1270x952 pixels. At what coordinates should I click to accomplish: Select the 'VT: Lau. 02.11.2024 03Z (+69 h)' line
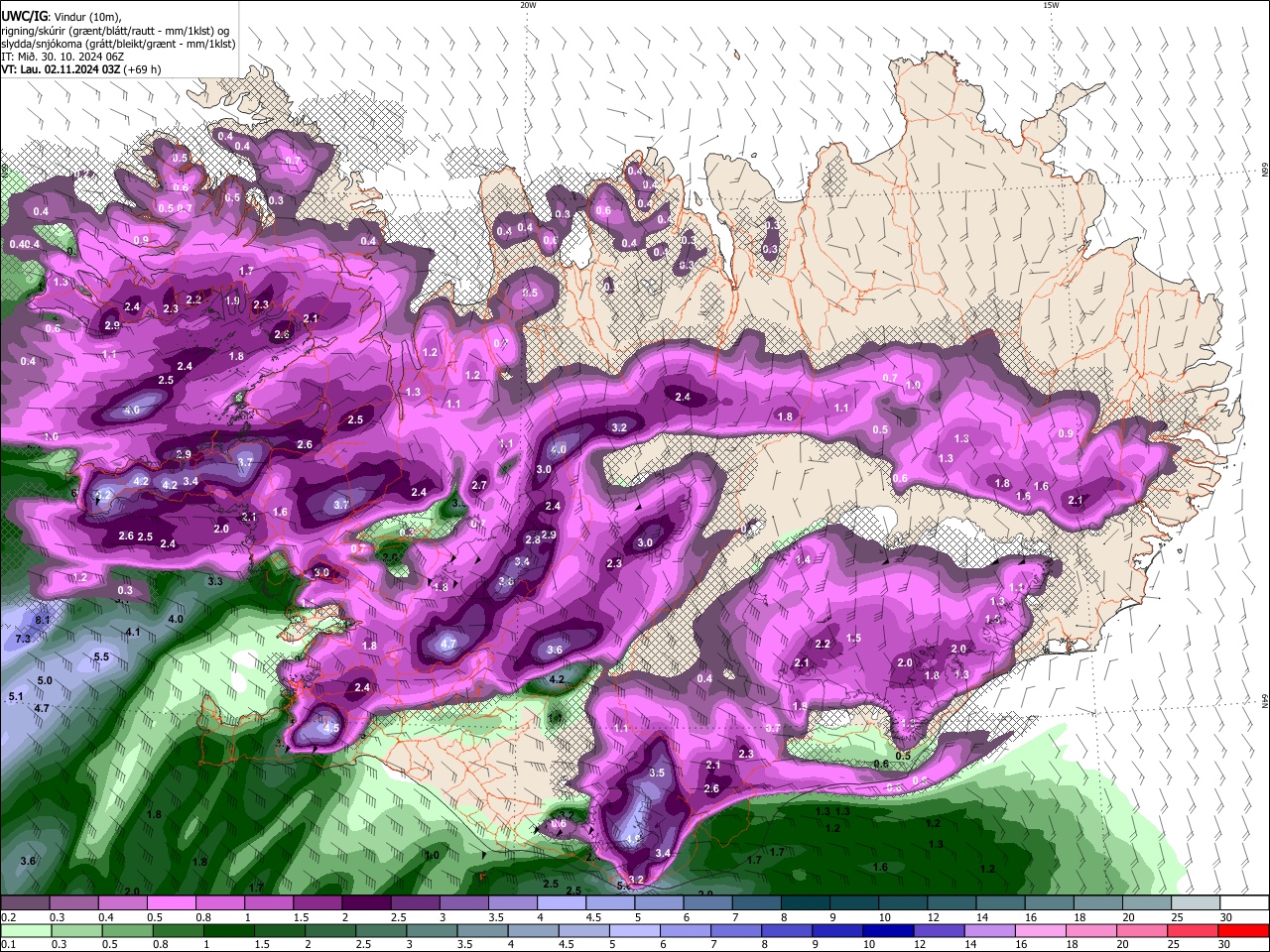click(x=81, y=69)
